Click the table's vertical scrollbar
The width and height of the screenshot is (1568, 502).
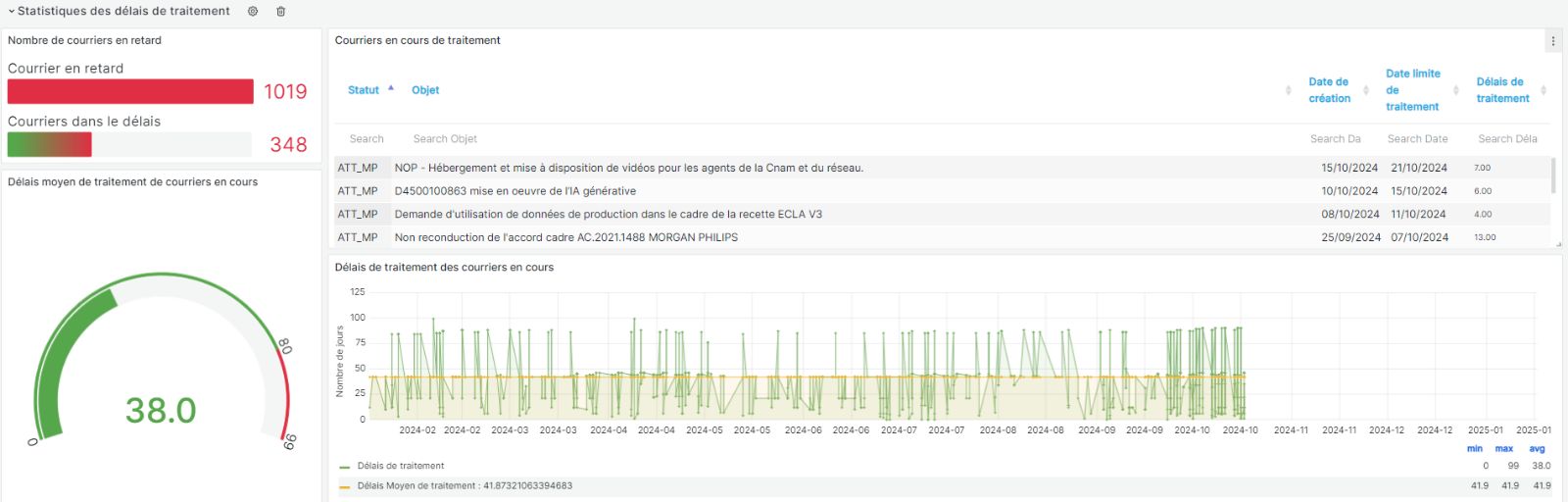1554,175
